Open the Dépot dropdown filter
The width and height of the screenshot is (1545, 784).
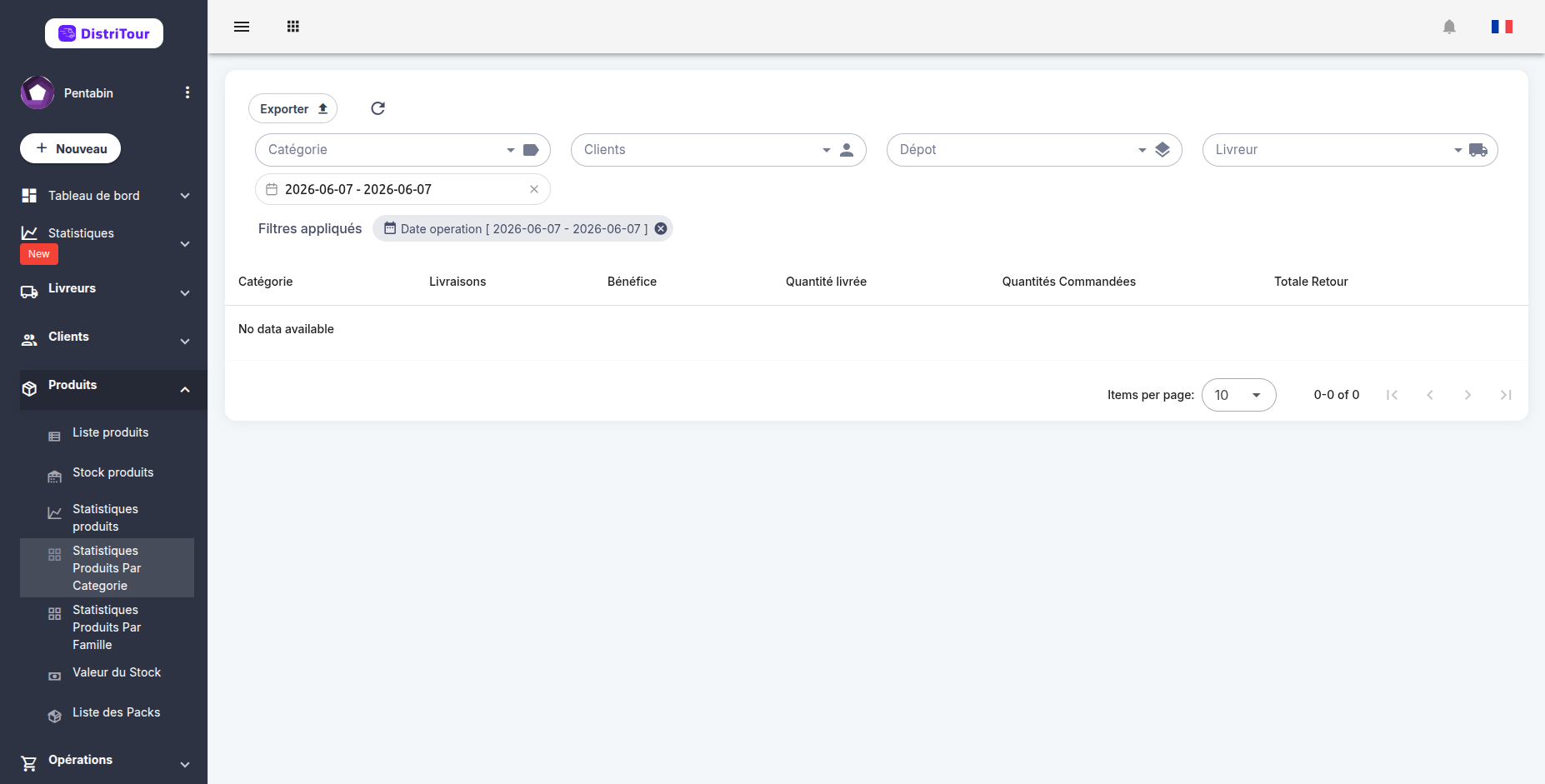click(x=1034, y=150)
